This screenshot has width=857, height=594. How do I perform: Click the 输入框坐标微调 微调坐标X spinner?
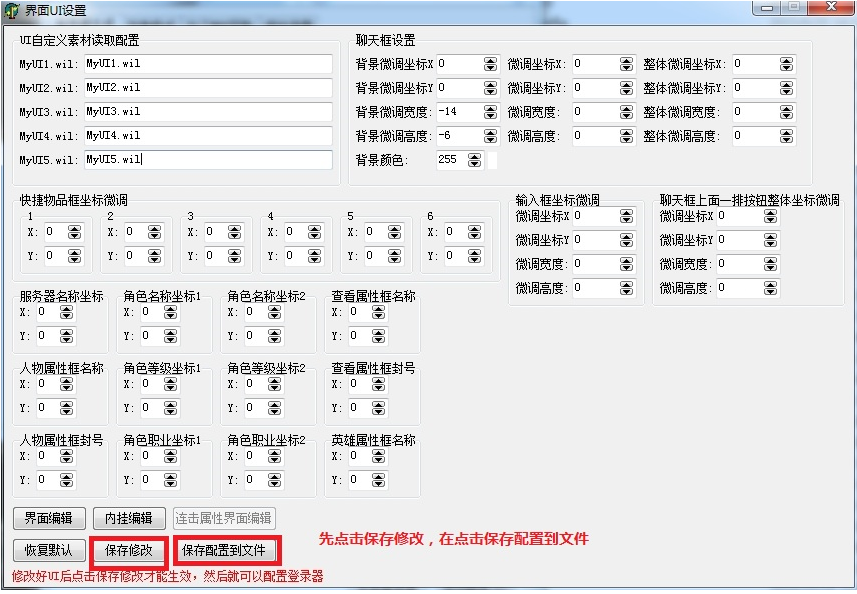pyautogui.click(x=626, y=216)
